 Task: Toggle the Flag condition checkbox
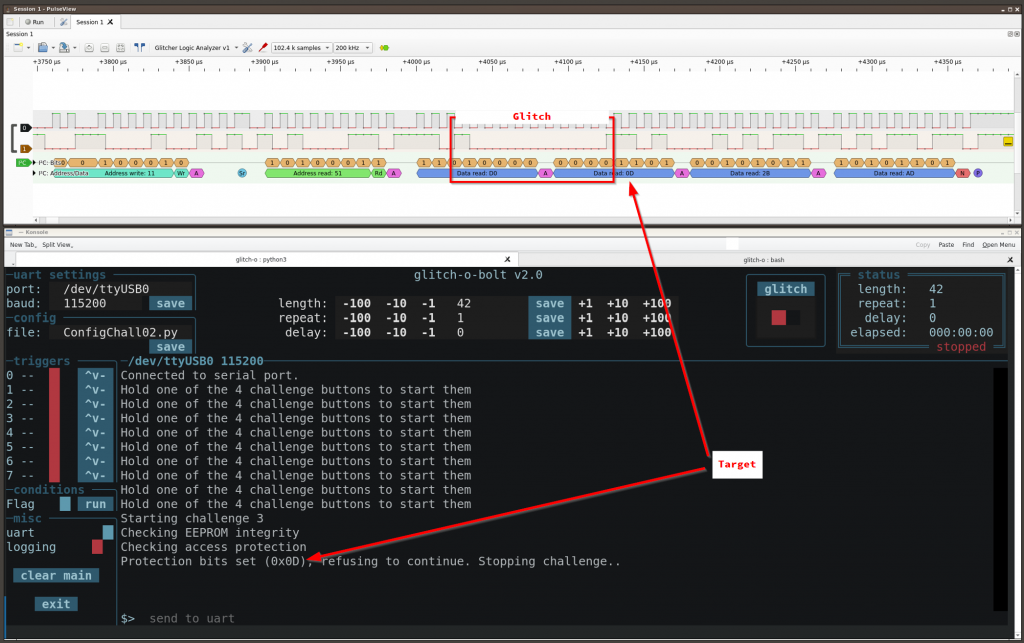65,504
